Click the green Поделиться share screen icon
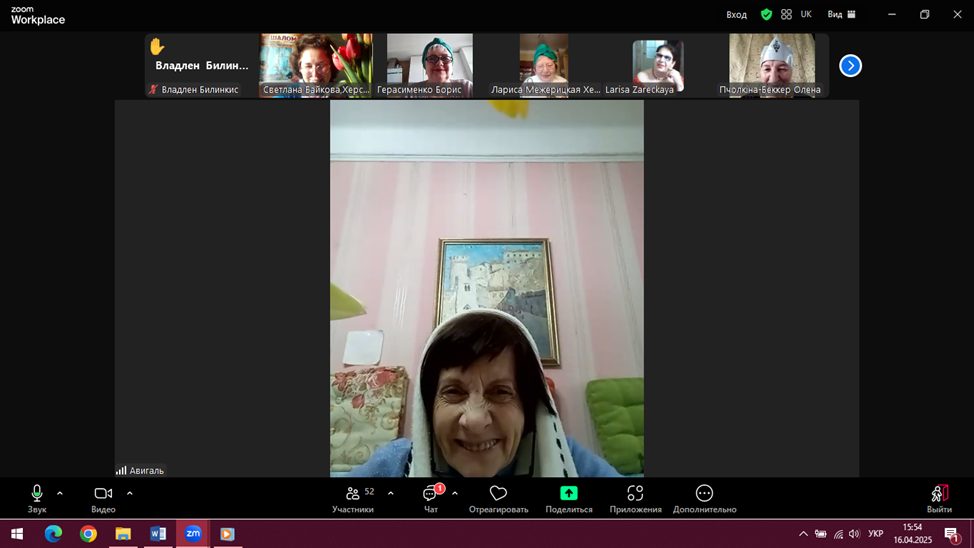 pos(568,494)
